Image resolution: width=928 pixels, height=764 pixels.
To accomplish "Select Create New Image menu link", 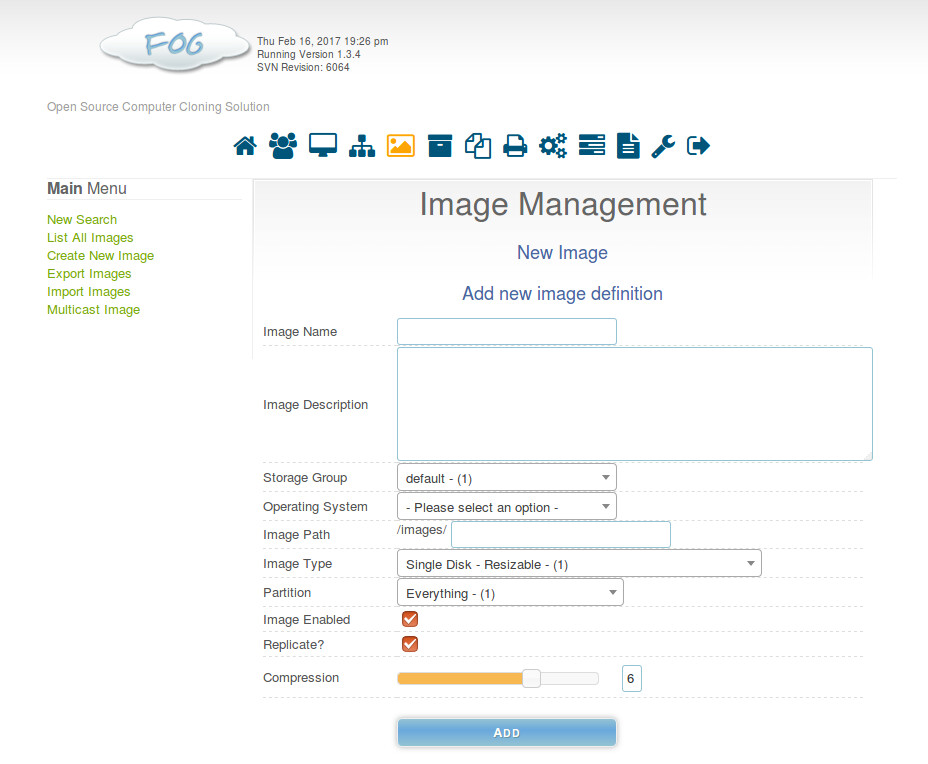I will tap(101, 256).
